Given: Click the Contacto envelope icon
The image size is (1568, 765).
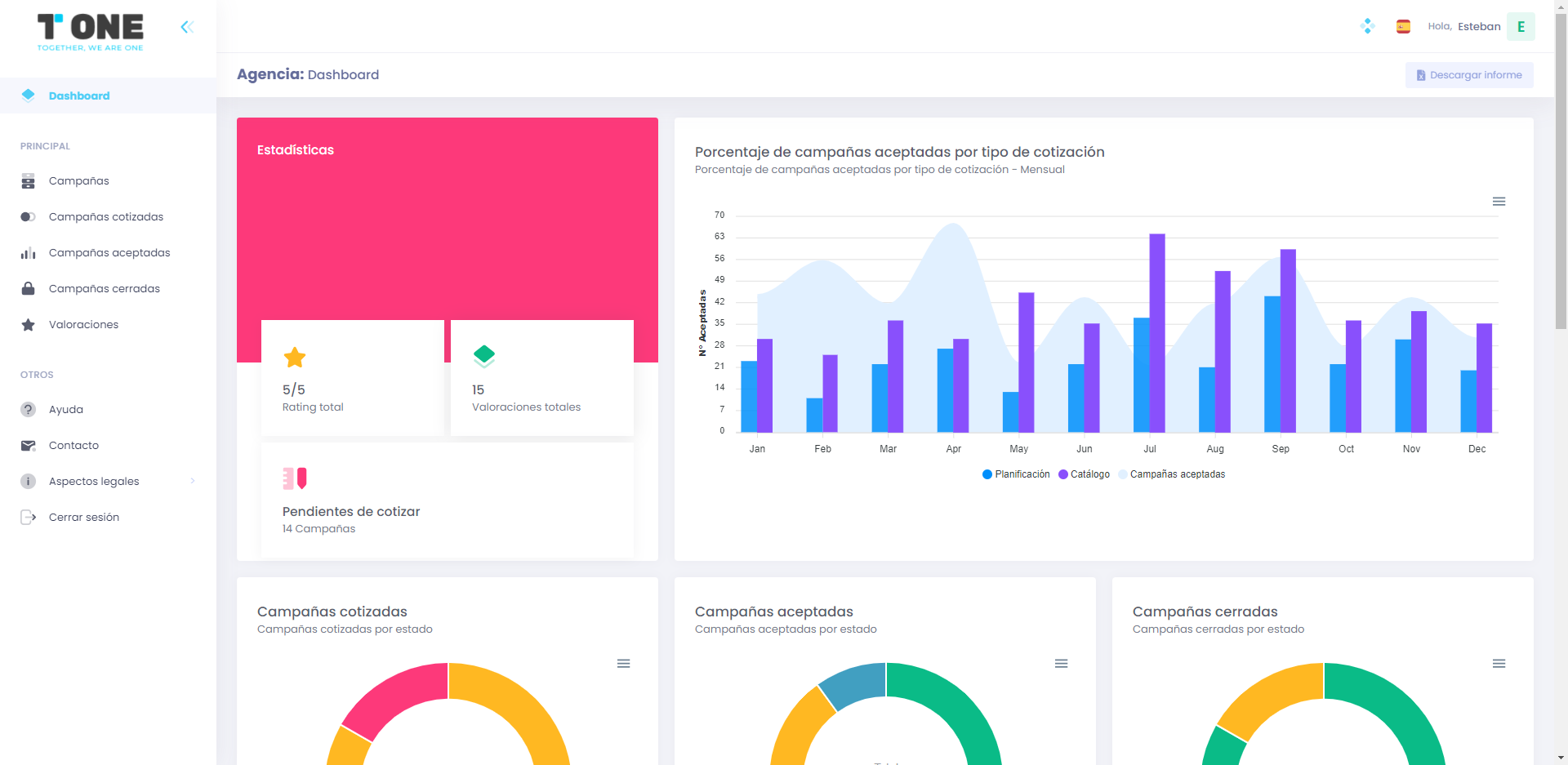Looking at the screenshot, I should 29,446.
